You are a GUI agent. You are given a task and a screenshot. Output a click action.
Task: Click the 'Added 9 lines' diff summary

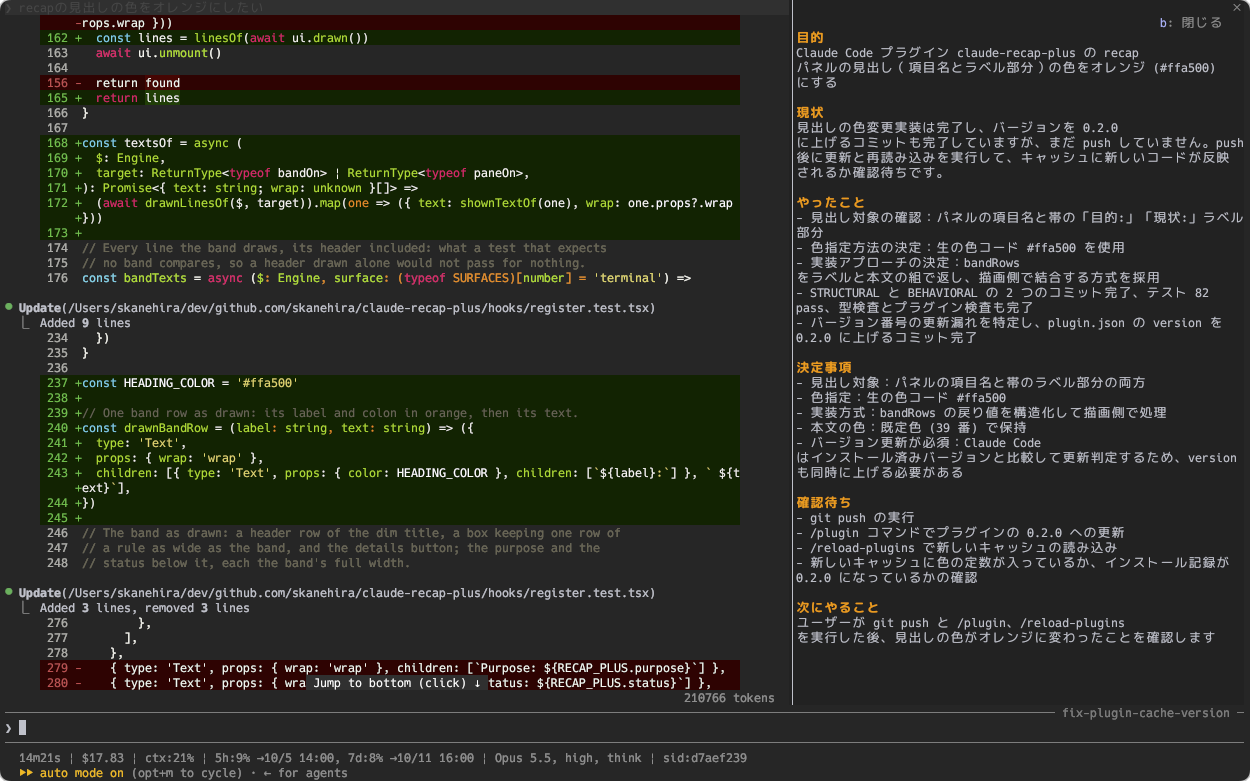tap(85, 323)
